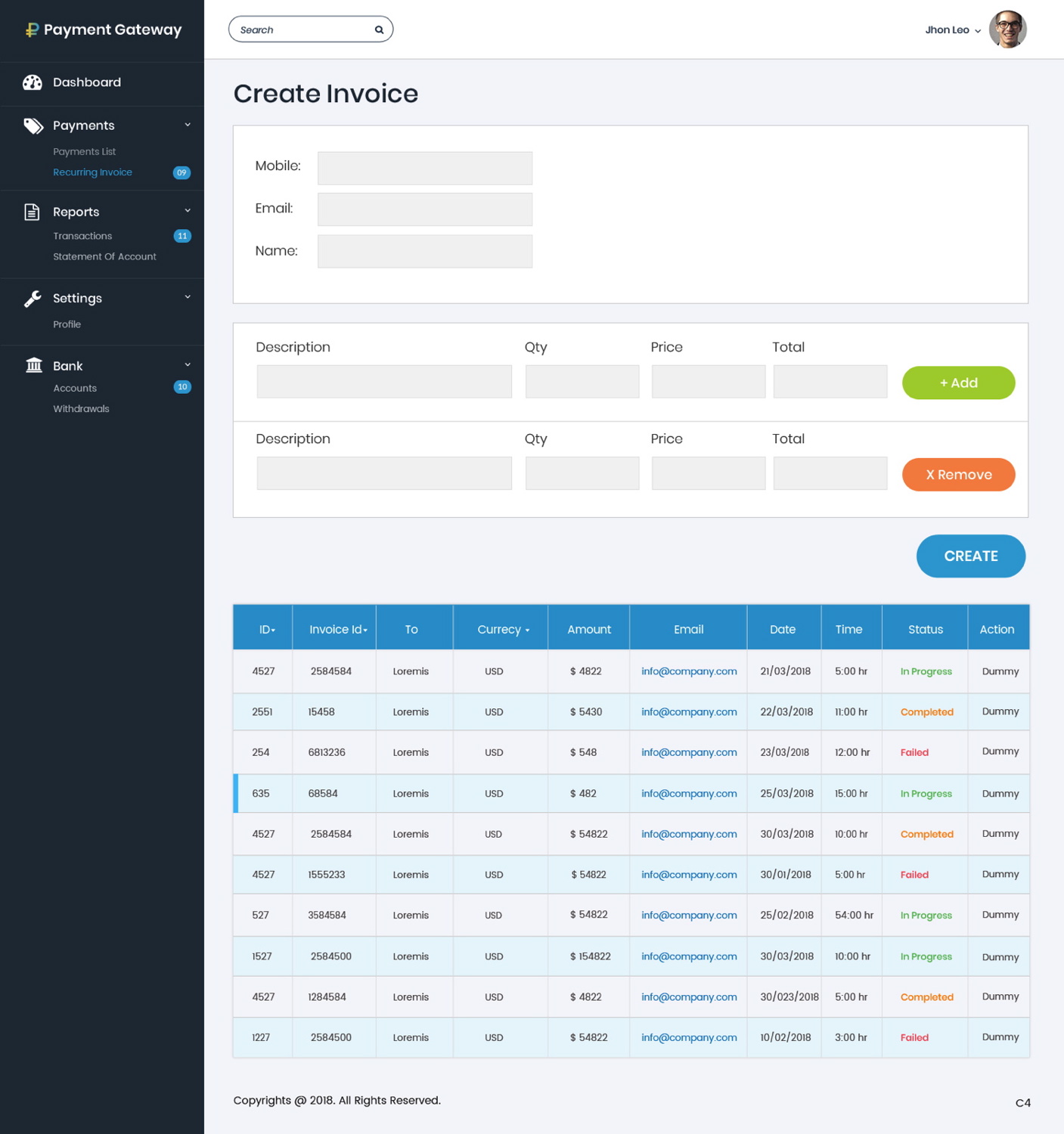Open the Jhon Leo user dropdown
The width and height of the screenshot is (1064, 1134).
952,30
